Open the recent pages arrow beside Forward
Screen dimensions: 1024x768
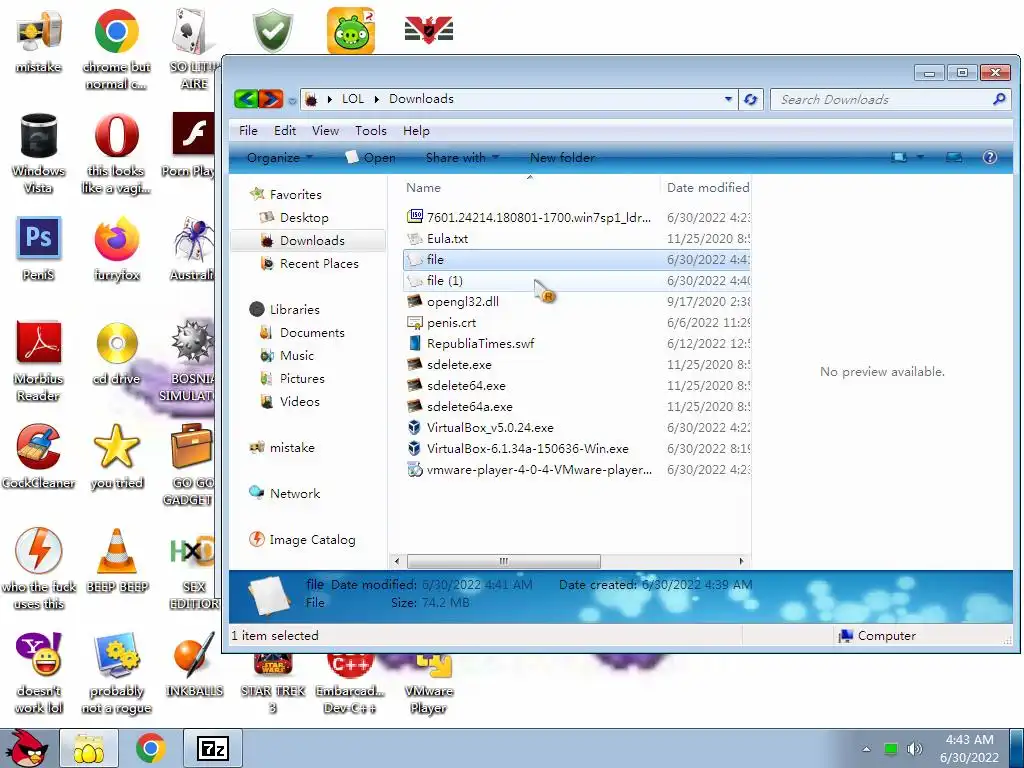(x=292, y=101)
